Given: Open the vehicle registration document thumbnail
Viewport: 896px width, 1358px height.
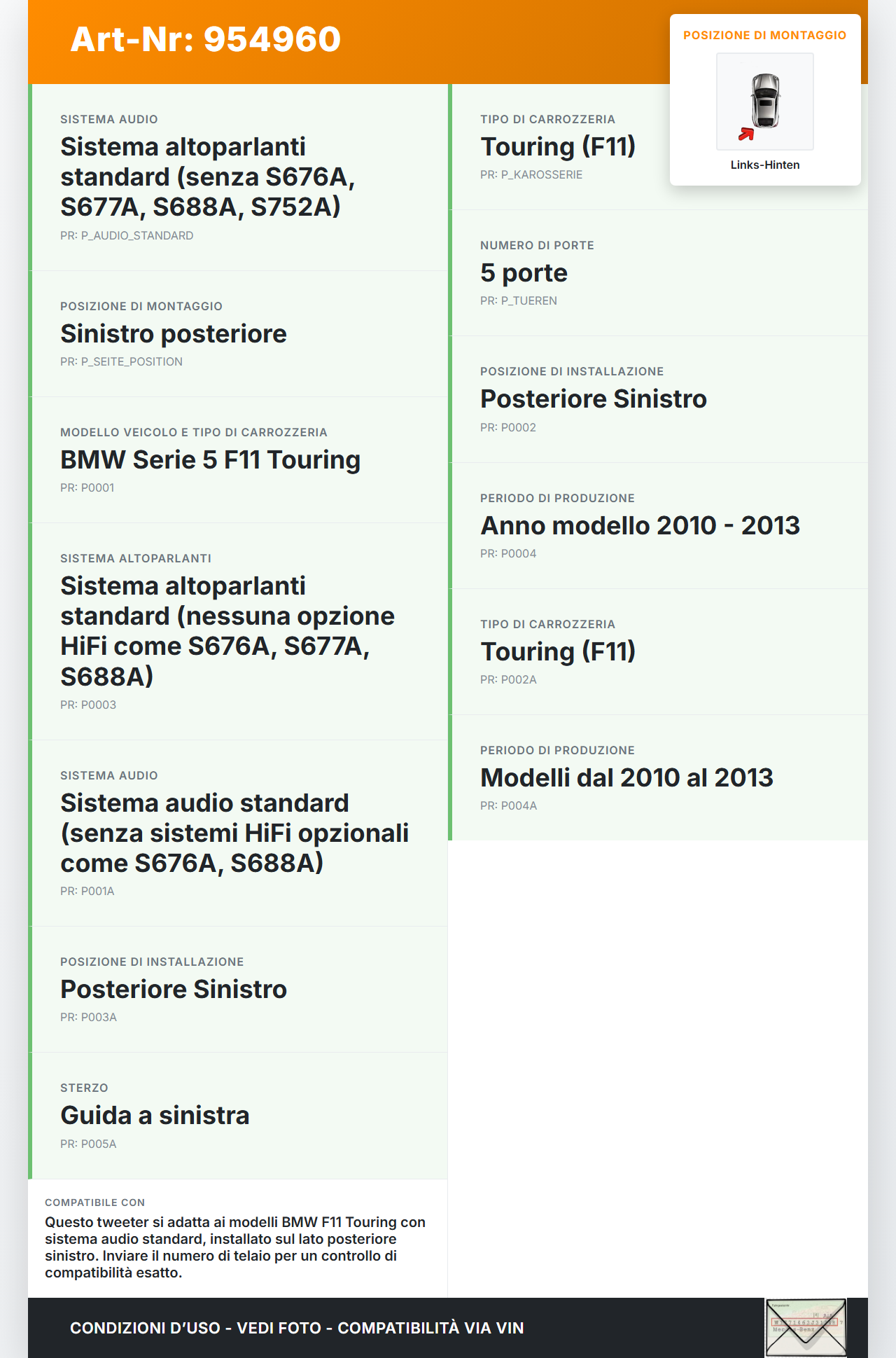Looking at the screenshot, I should click(806, 1327).
